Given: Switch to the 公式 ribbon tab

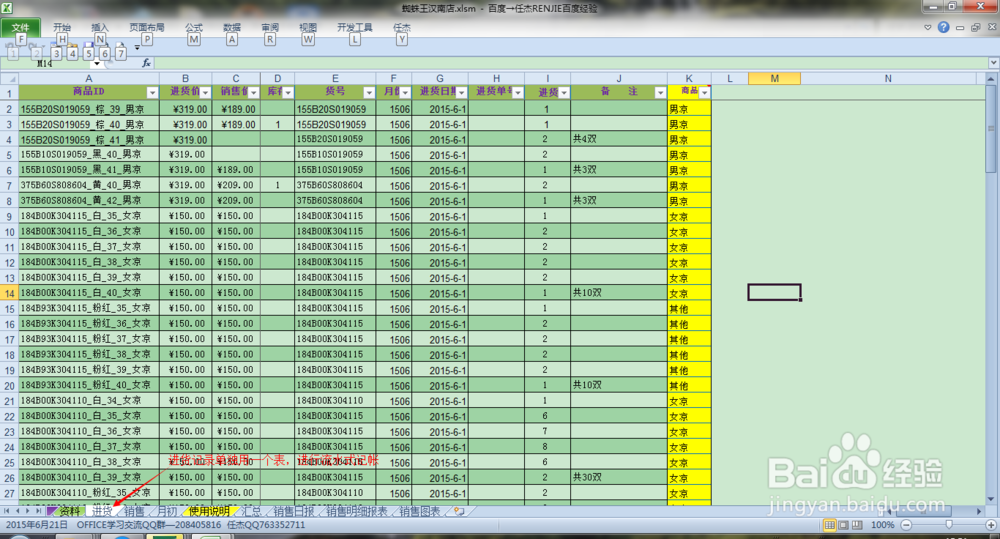Looking at the screenshot, I should (194, 27).
